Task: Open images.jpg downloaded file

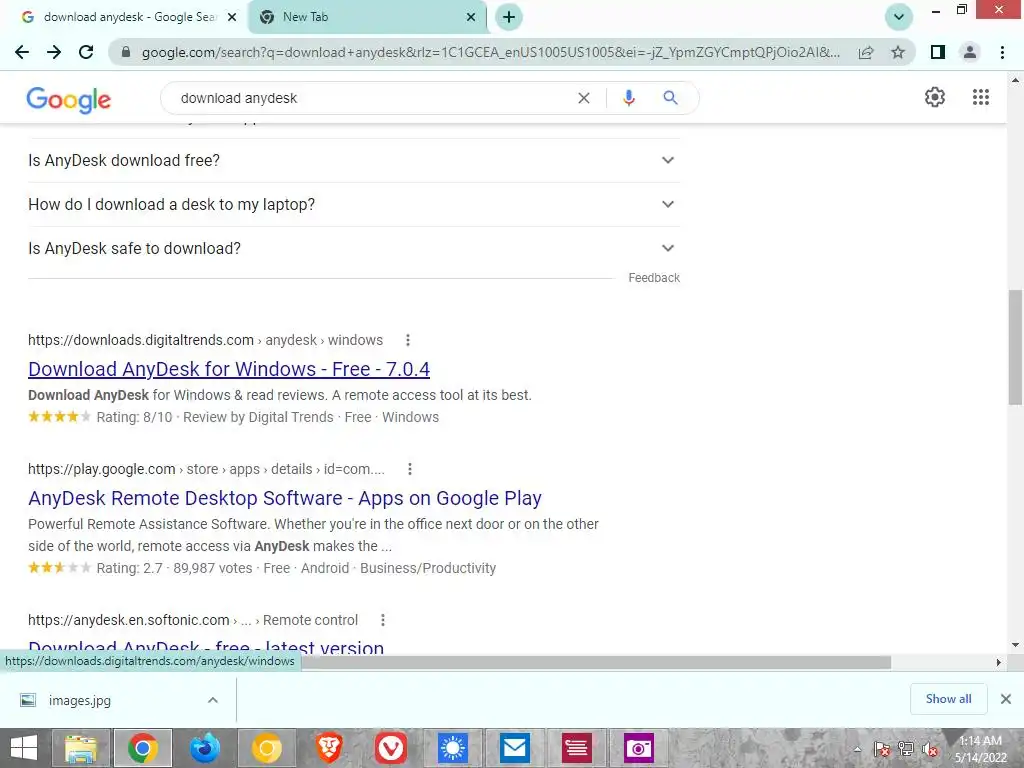Action: coord(79,700)
